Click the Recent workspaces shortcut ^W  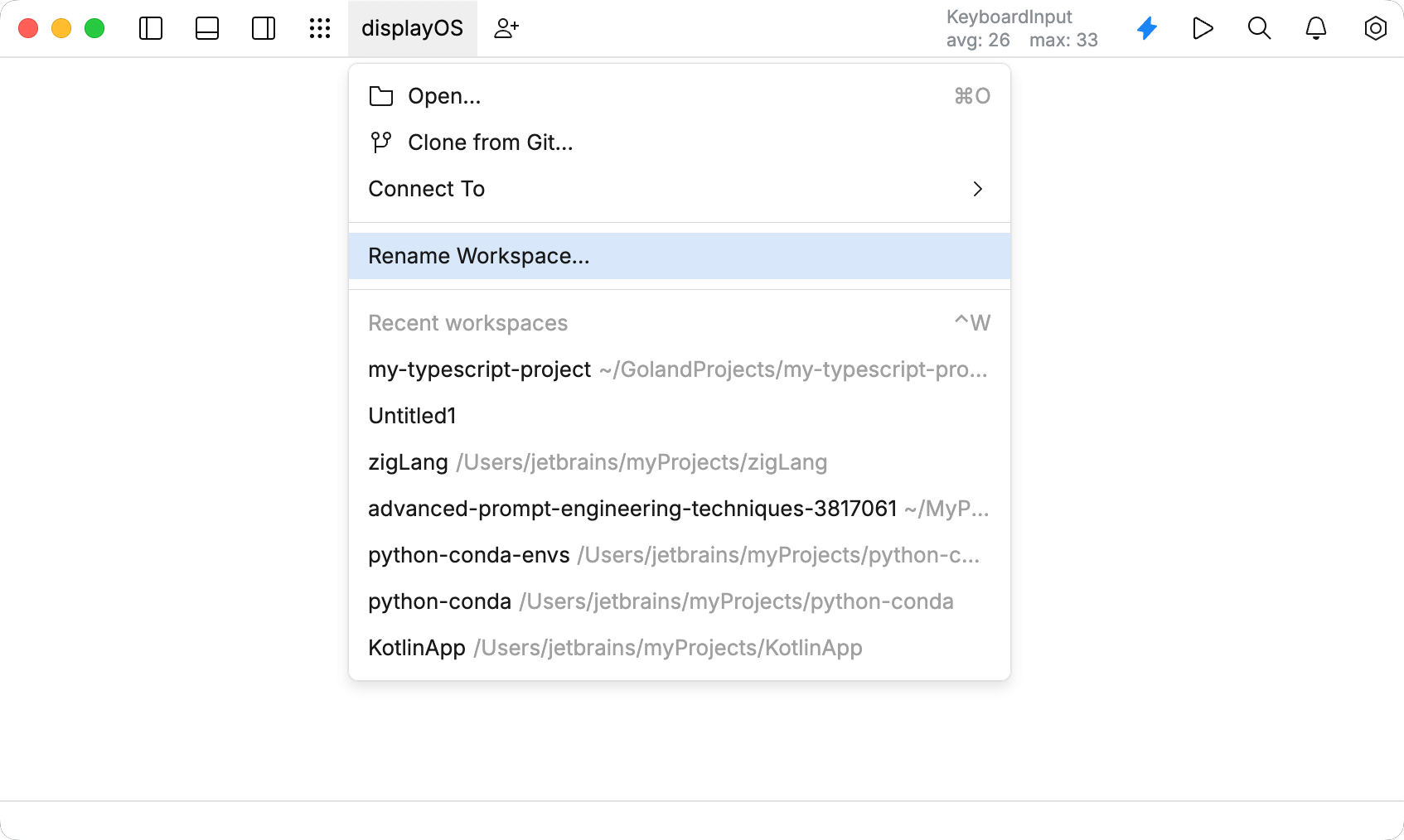[972, 323]
